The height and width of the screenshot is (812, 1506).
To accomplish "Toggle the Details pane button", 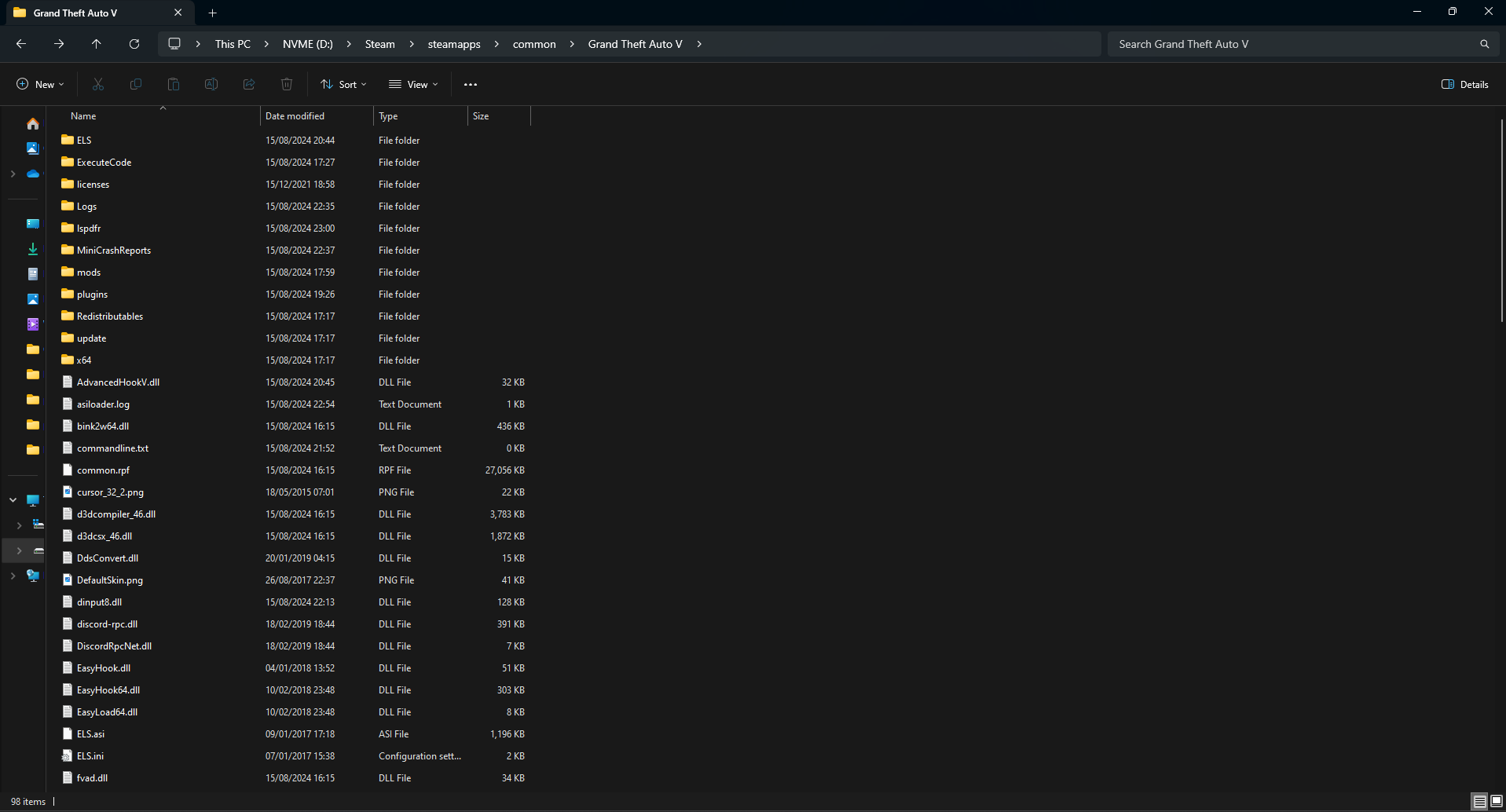I will [1465, 84].
